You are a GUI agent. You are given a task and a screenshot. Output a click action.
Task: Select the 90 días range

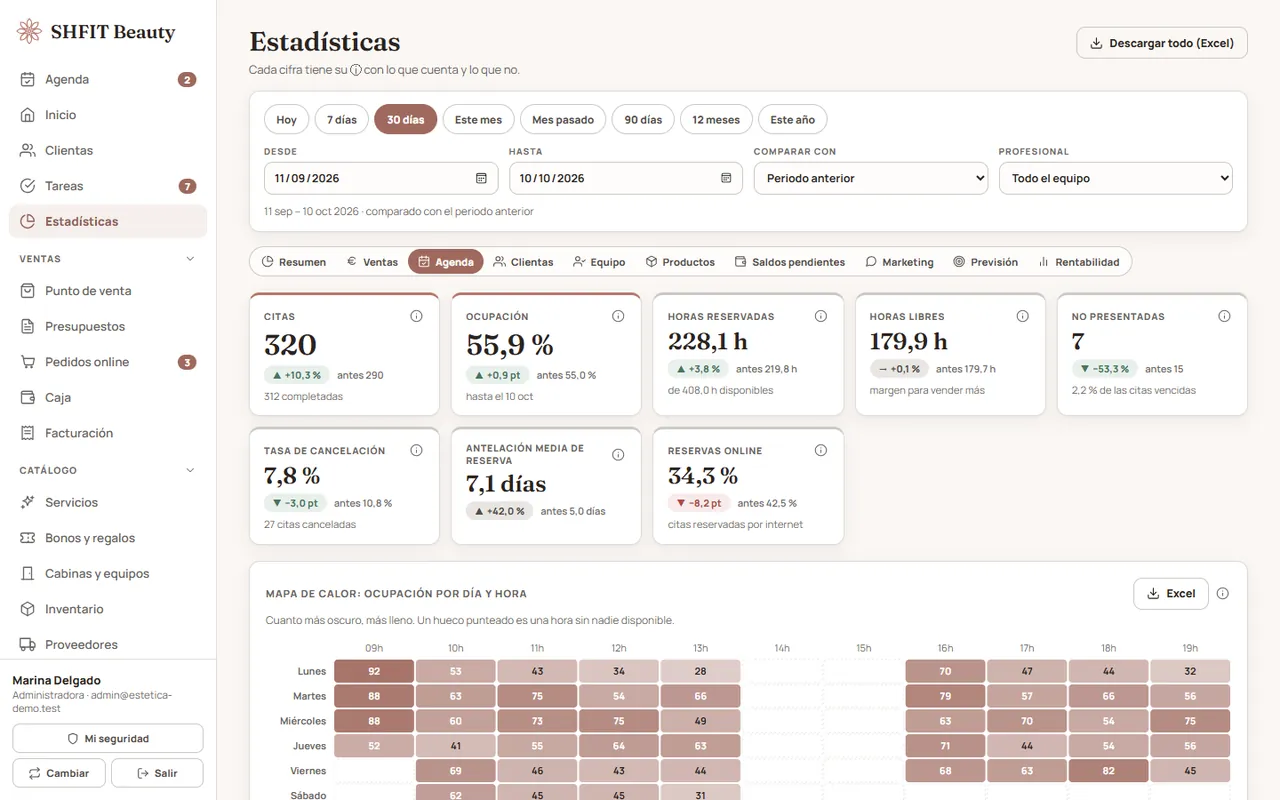[x=643, y=119]
